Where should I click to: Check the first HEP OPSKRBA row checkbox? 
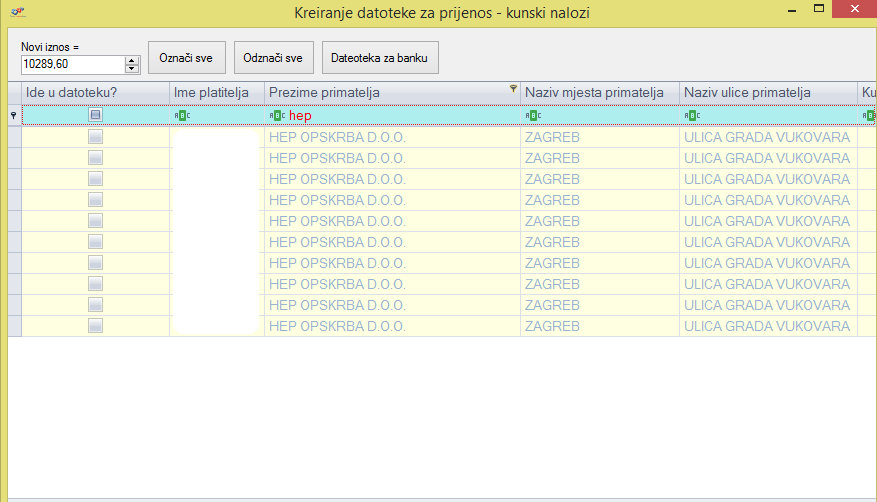click(x=95, y=136)
